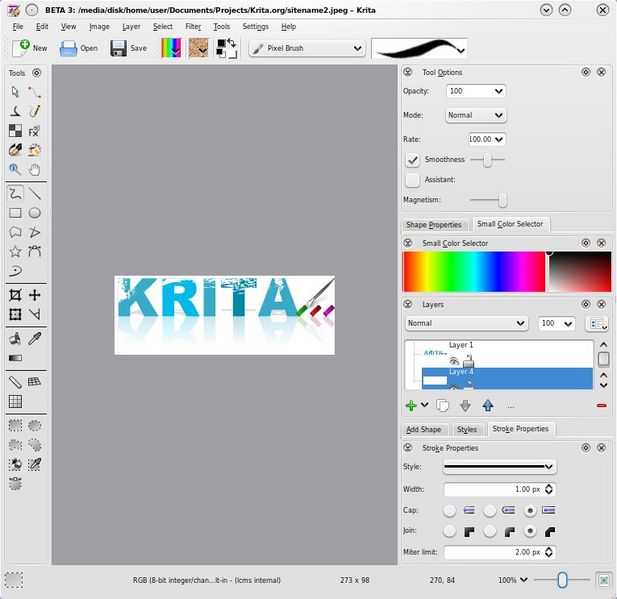Click the Open file button
This screenshot has width=617, height=599.
(79, 48)
